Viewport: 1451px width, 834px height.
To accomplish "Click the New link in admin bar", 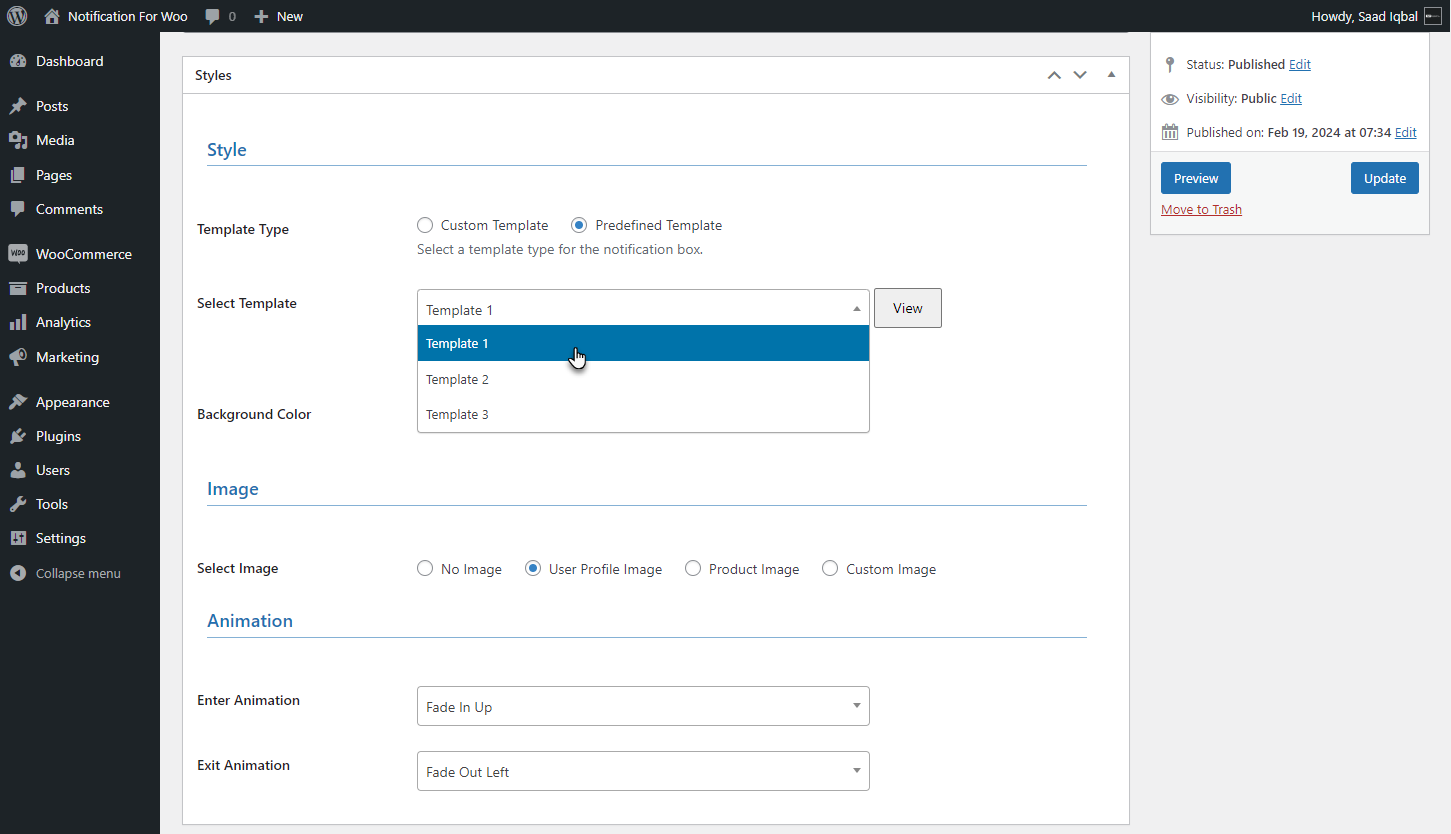I will (x=290, y=16).
